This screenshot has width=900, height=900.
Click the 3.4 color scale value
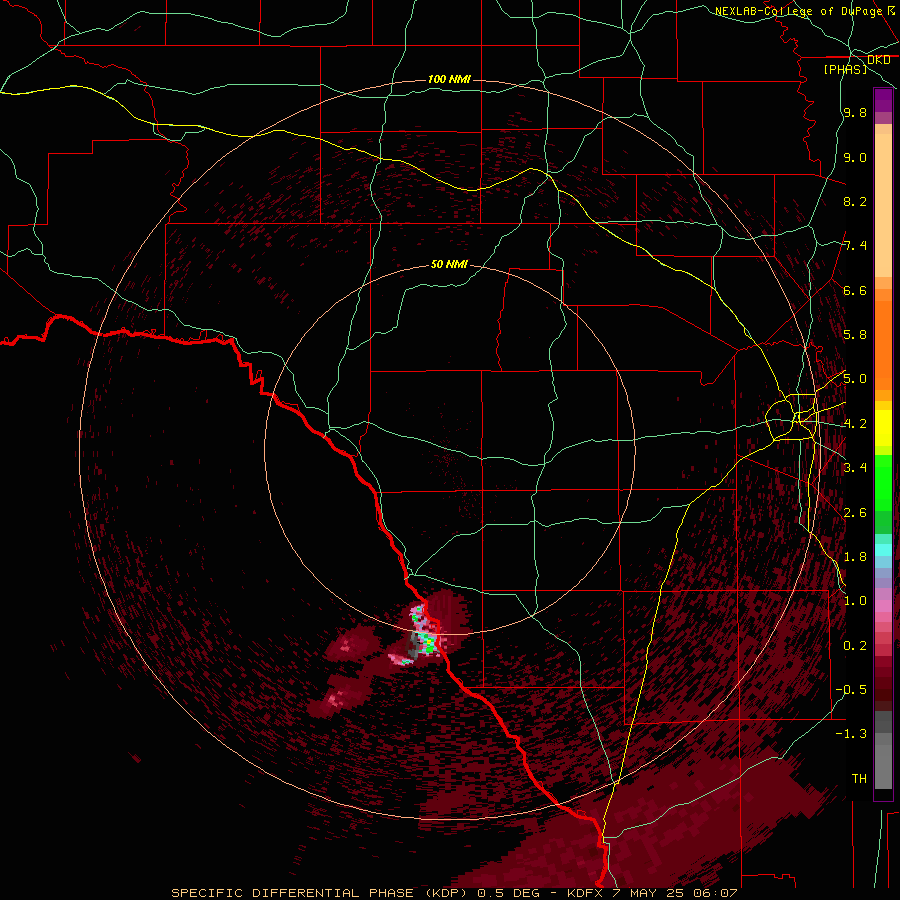855,468
